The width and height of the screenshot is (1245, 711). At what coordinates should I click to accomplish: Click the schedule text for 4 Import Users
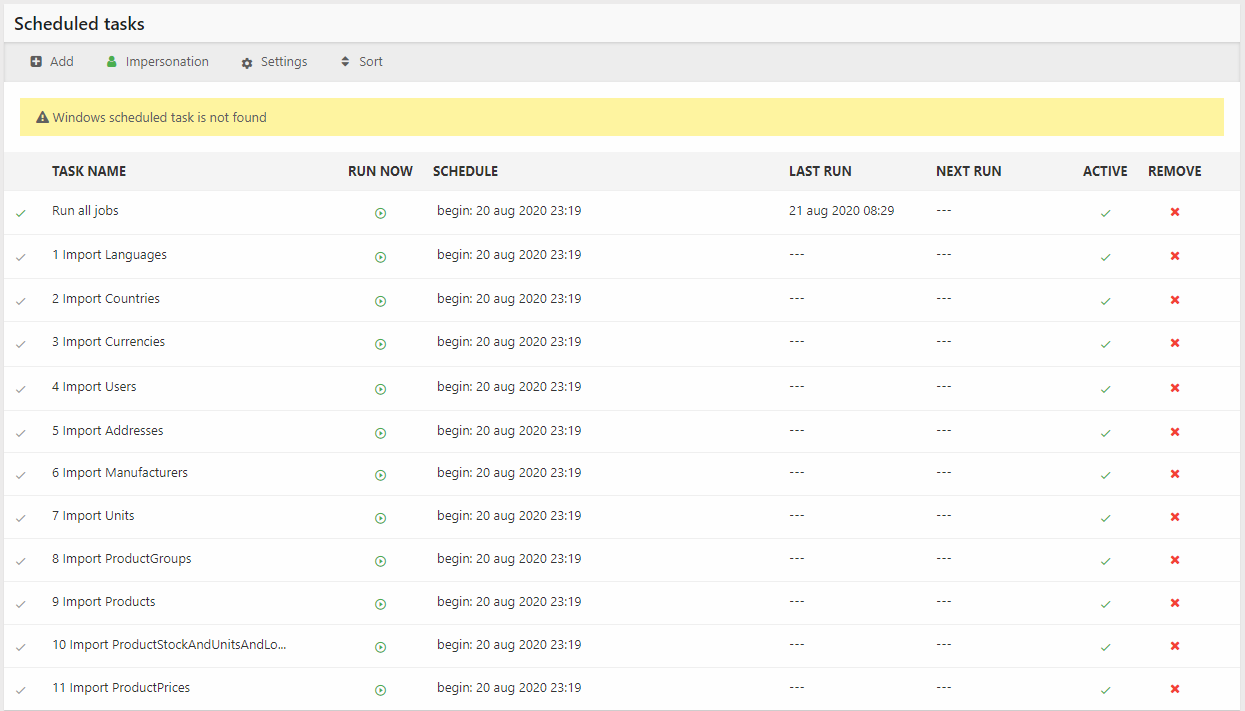pyautogui.click(x=509, y=387)
